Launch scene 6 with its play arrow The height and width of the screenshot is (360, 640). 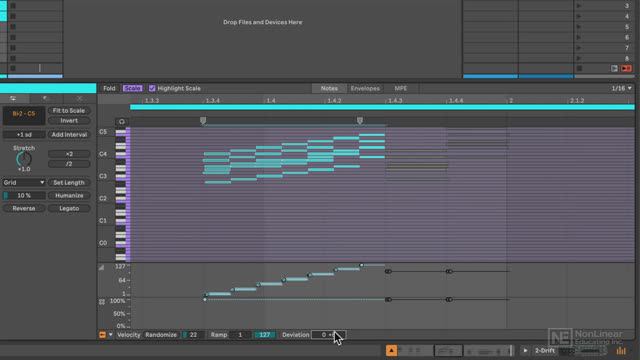pyautogui.click(x=578, y=38)
